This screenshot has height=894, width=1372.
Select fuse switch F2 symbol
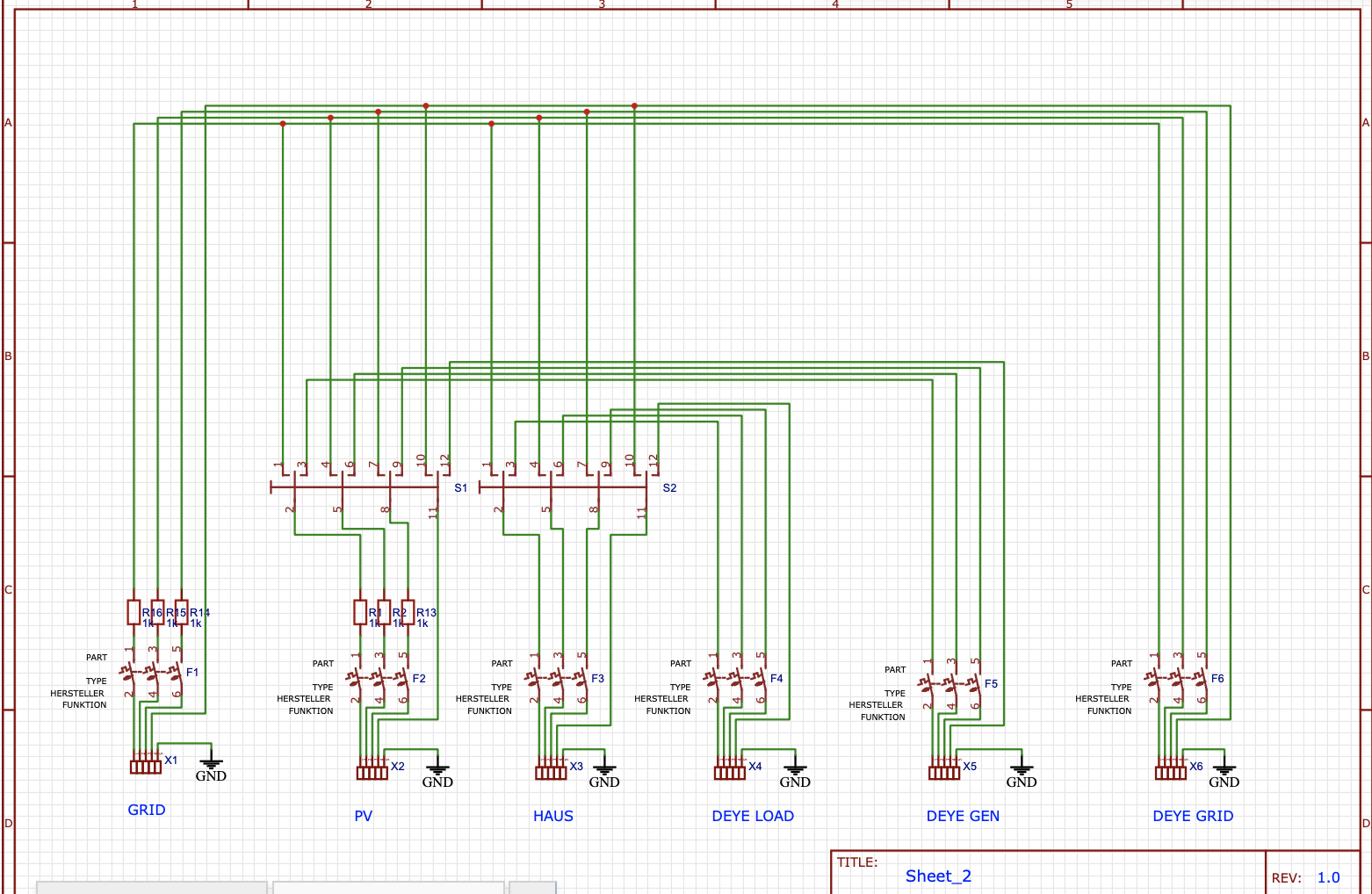379,679
